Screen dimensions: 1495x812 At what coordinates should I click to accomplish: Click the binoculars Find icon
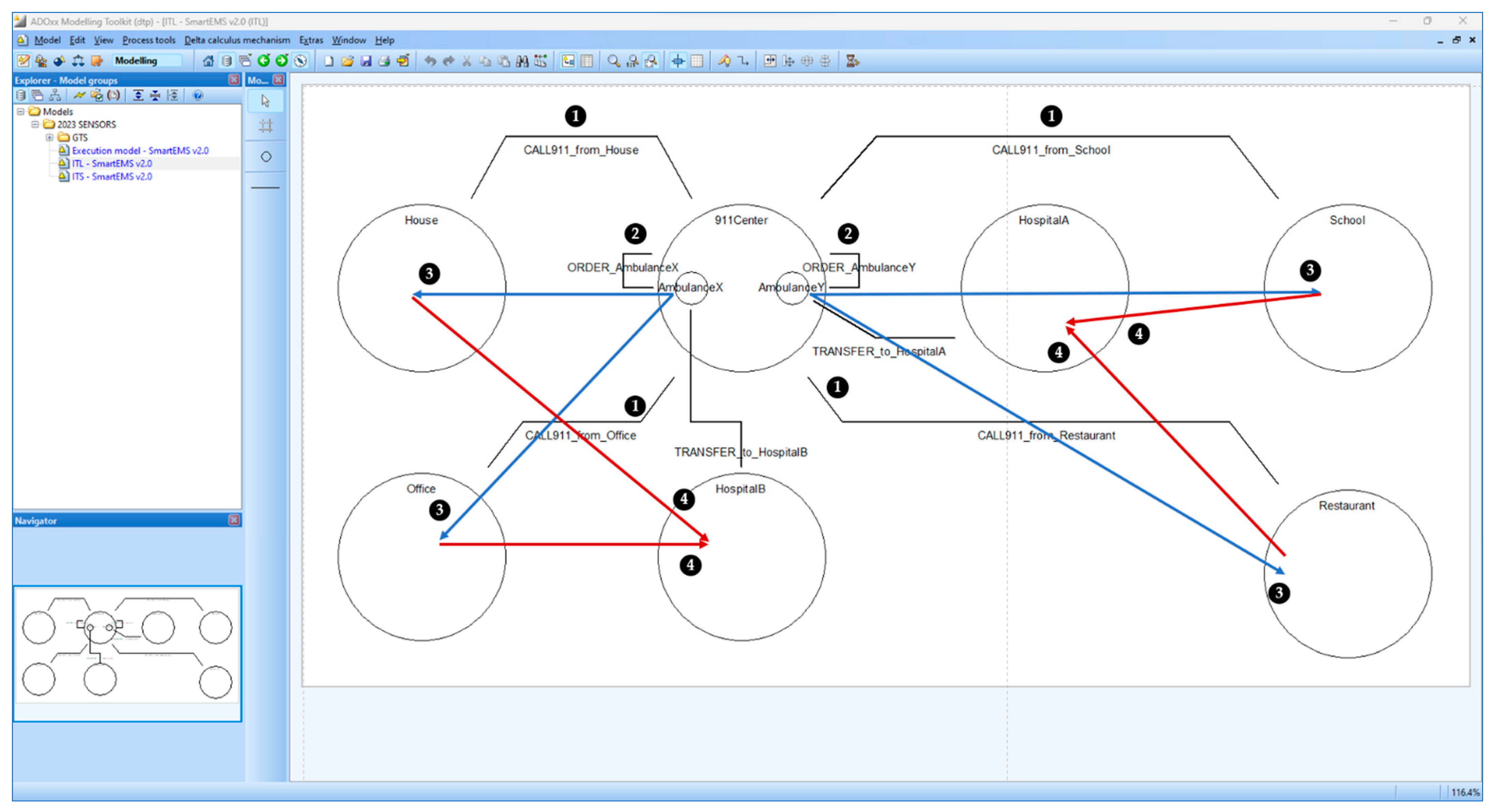[x=522, y=61]
